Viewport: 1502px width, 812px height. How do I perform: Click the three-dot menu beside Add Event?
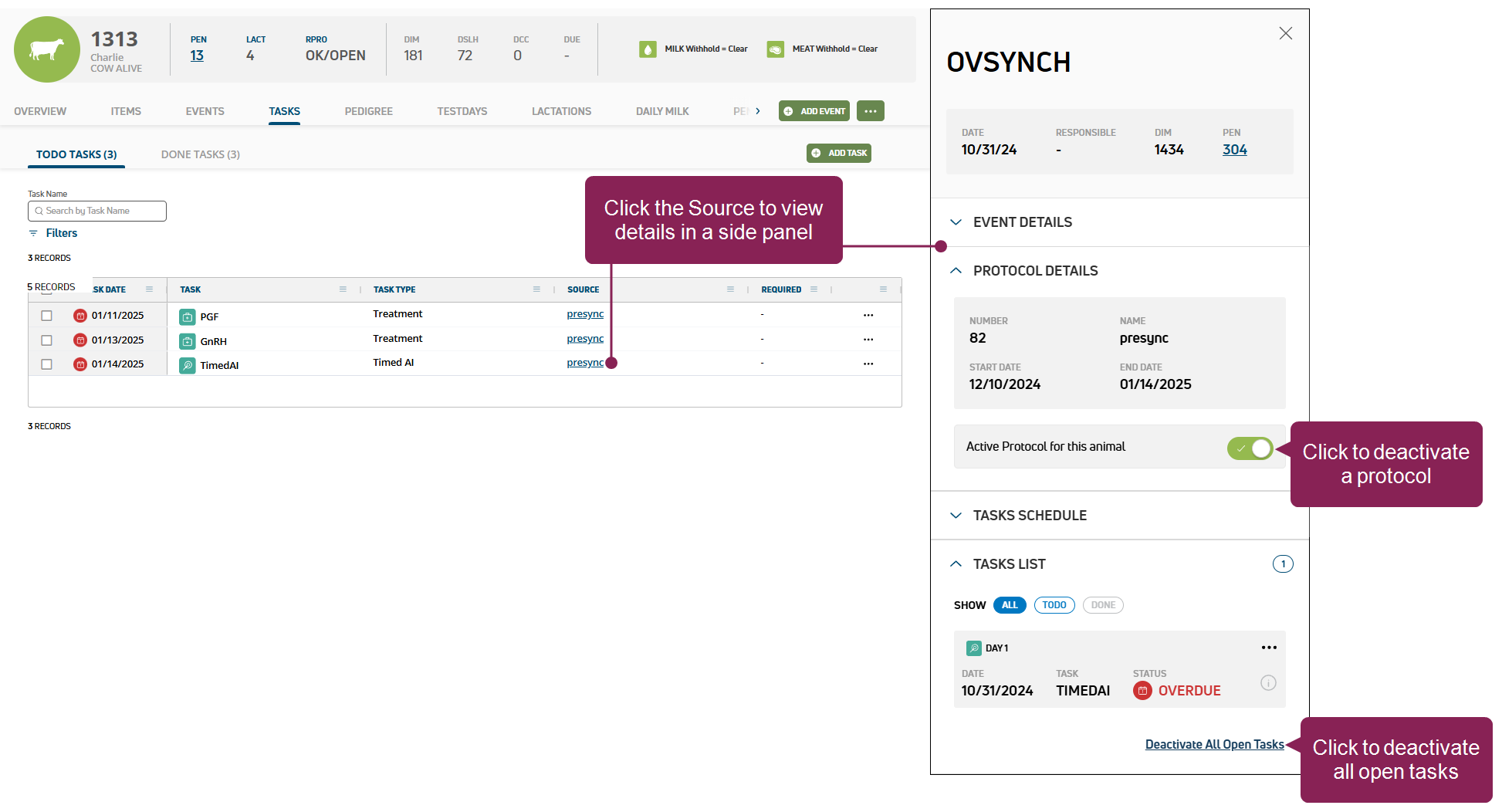tap(870, 111)
